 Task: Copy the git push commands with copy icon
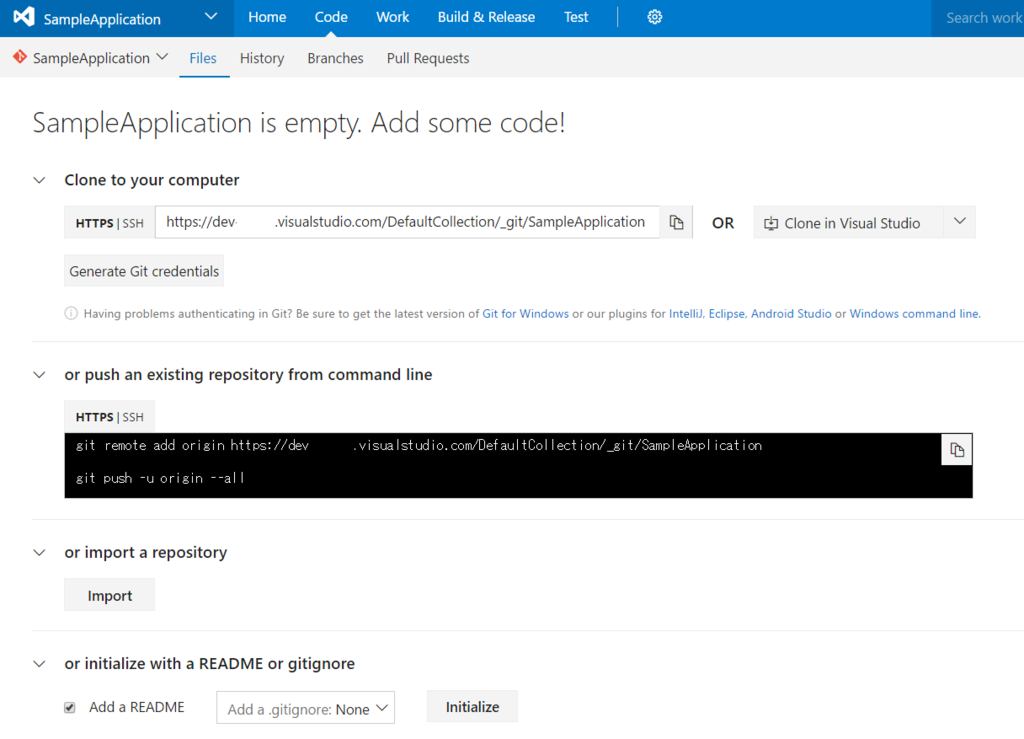point(957,450)
